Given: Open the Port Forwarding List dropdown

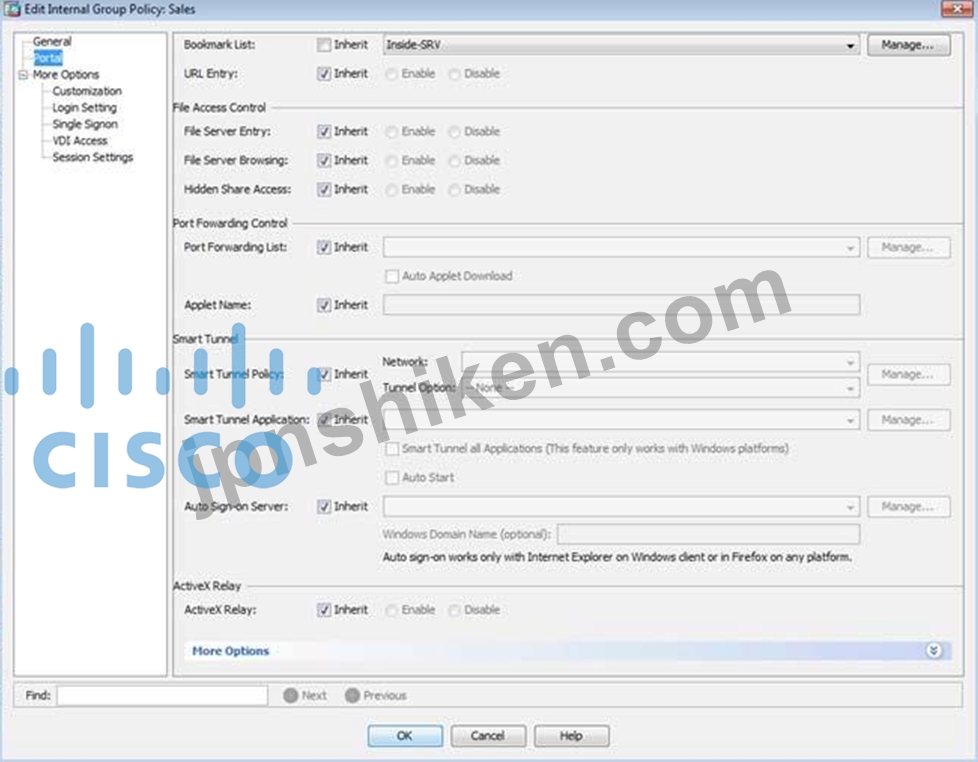Looking at the screenshot, I should point(621,248).
